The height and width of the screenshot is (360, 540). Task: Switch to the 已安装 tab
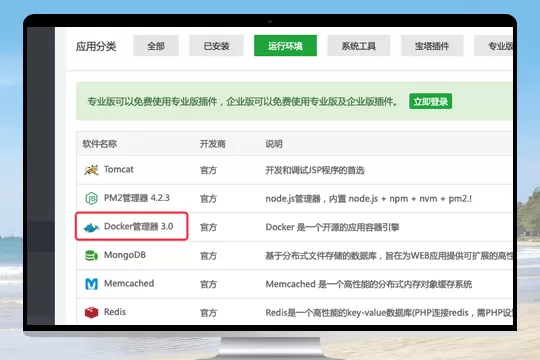pos(216,46)
